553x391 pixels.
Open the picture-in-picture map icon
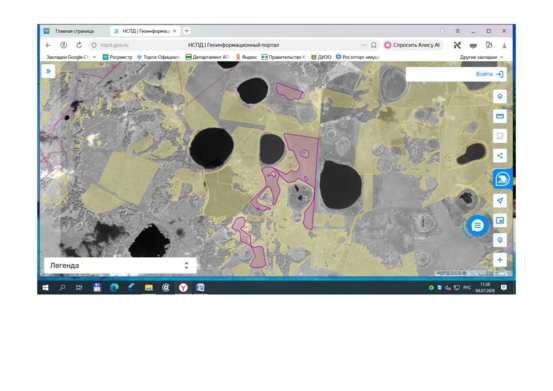pyautogui.click(x=500, y=220)
